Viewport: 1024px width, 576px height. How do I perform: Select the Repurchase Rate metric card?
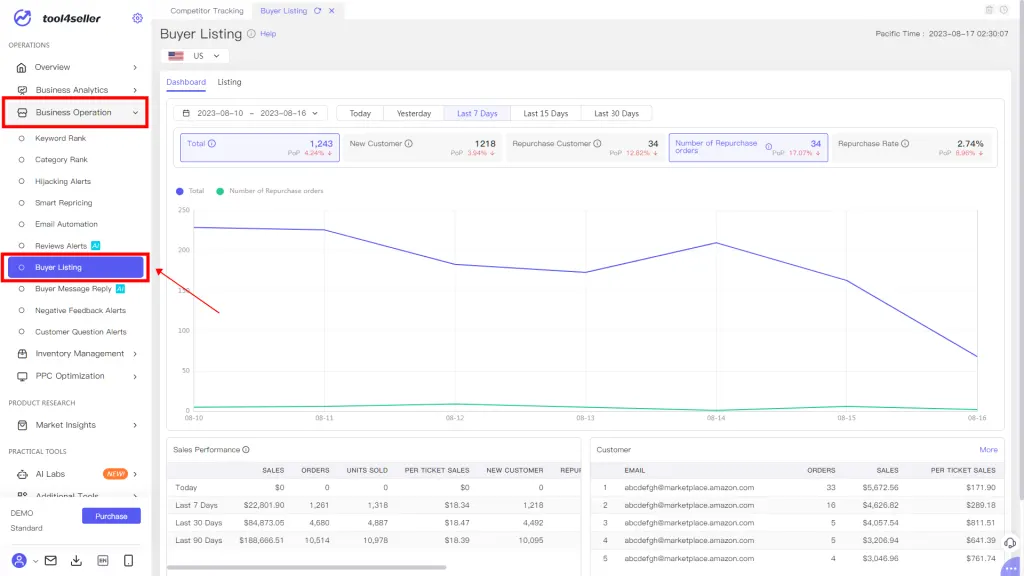coord(913,148)
